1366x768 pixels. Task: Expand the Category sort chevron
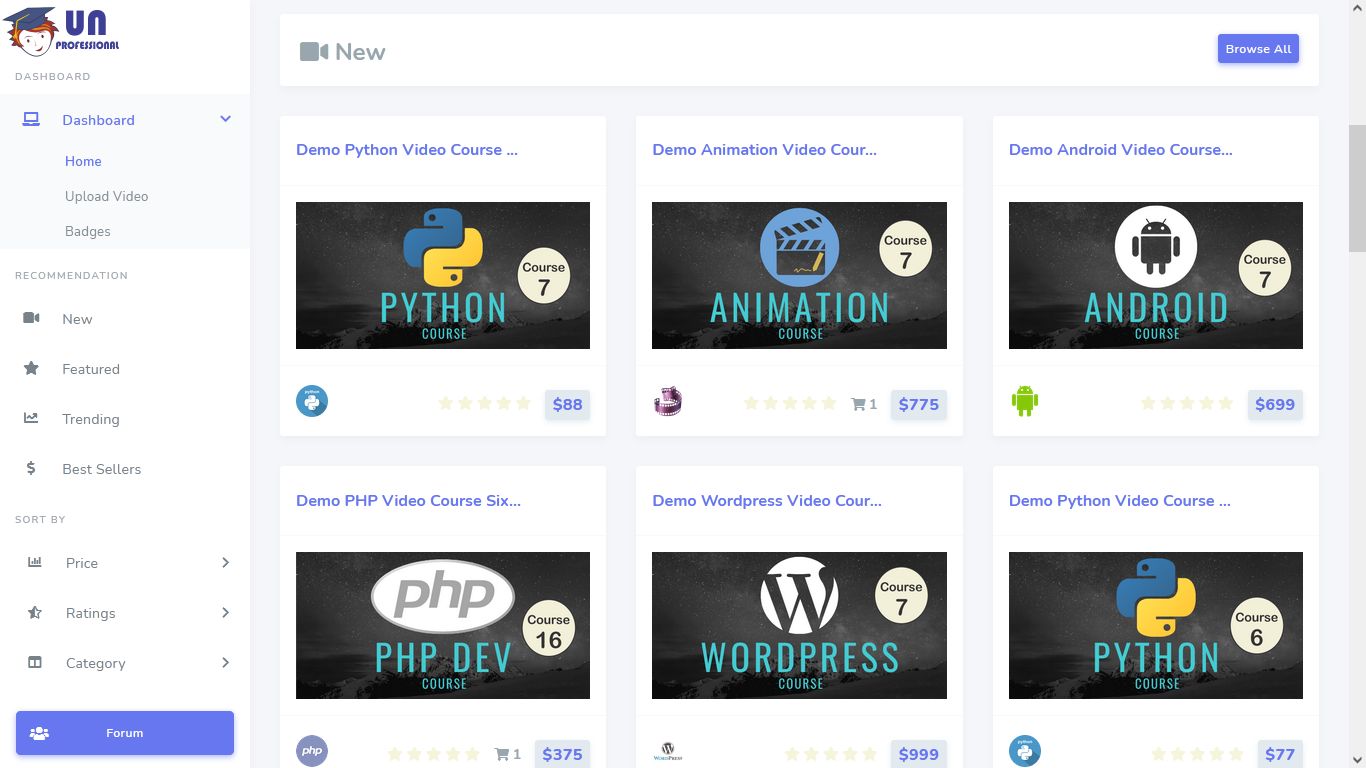pyautogui.click(x=226, y=662)
